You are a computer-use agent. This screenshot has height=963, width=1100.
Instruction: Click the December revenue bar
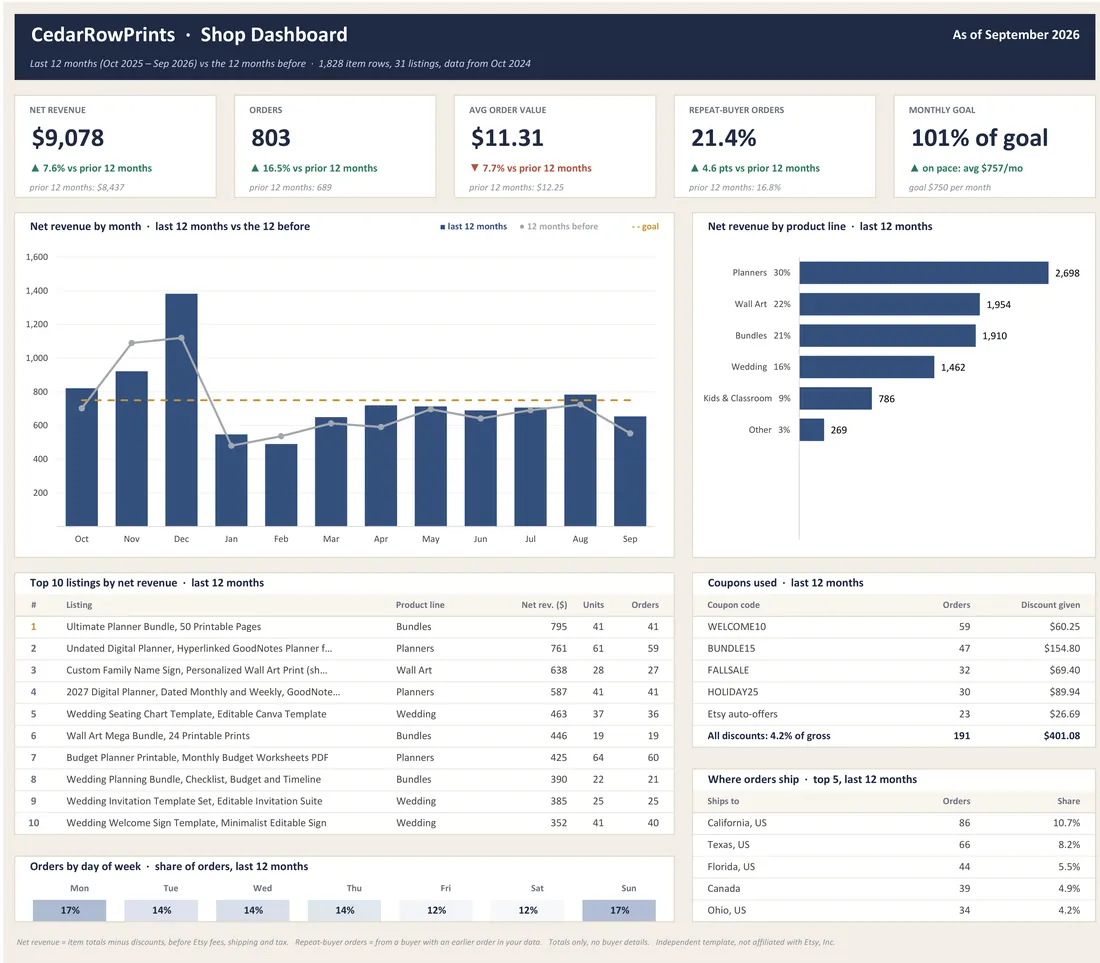(x=182, y=410)
